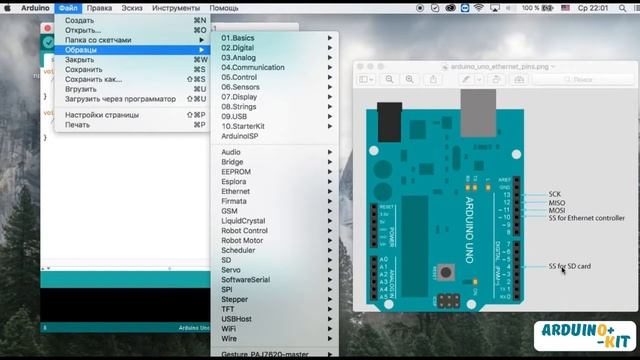Select the highlighted Образцы entry
The image size is (640, 360).
click(132, 50)
